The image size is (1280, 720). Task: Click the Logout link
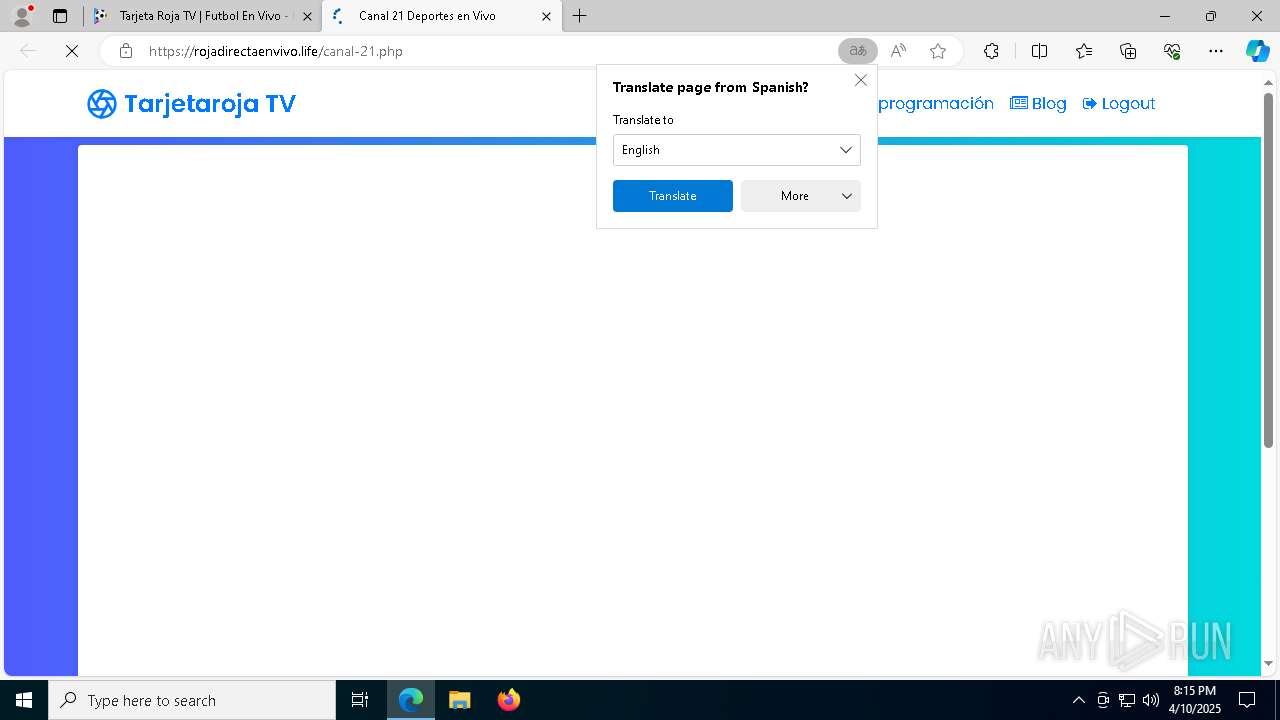tap(1119, 103)
